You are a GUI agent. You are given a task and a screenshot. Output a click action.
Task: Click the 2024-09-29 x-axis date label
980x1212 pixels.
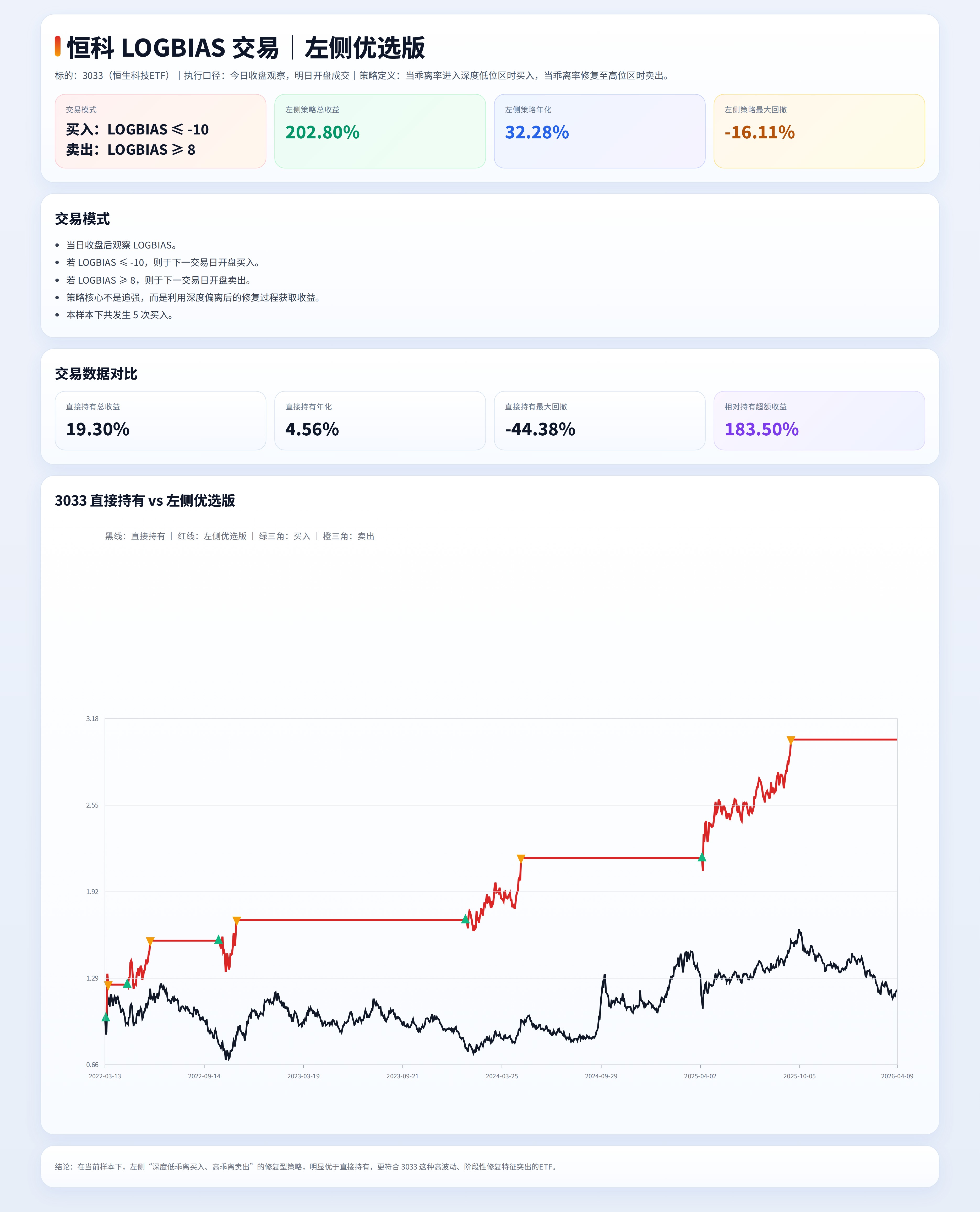(x=601, y=1076)
